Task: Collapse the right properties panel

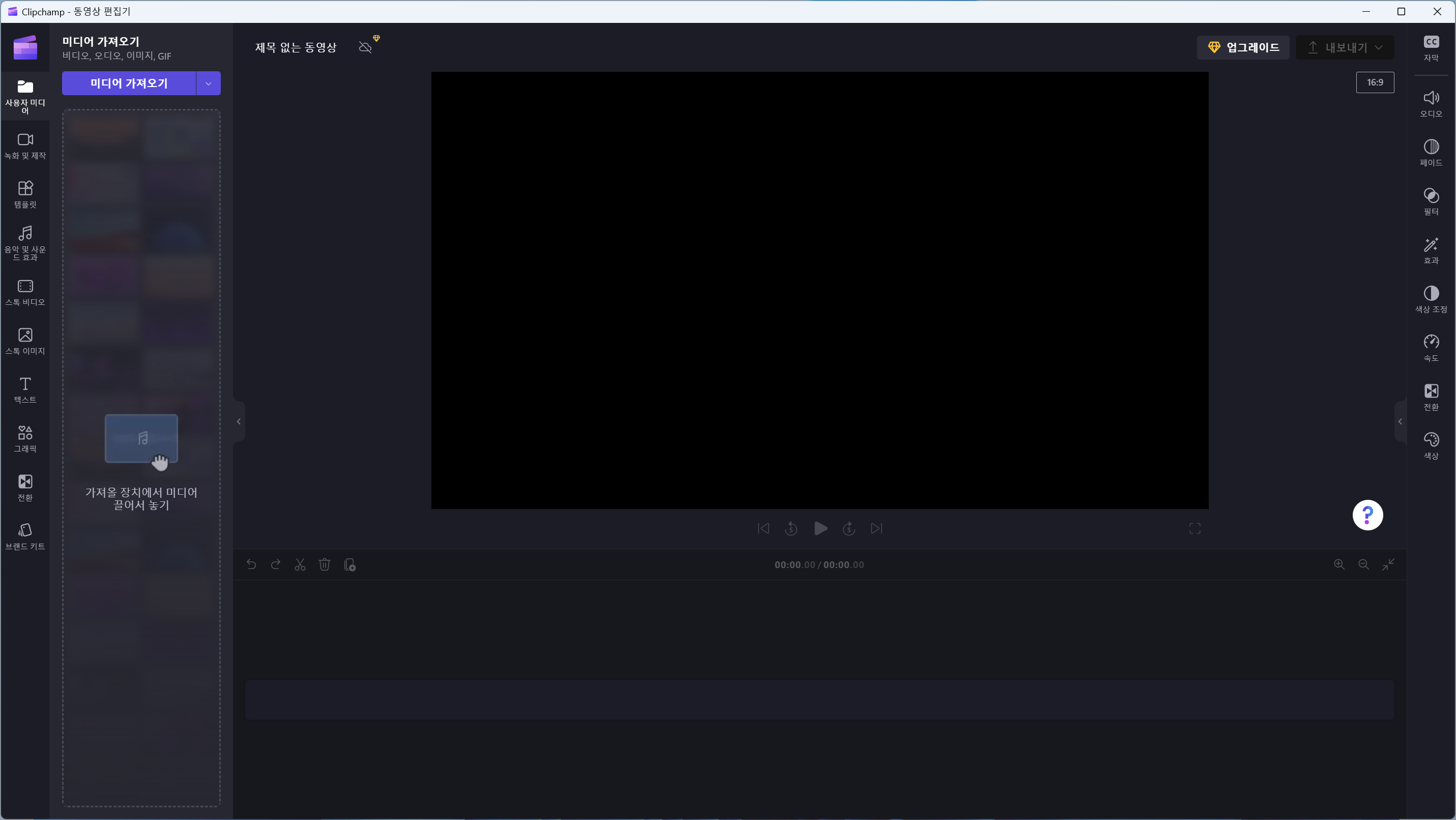Action: tap(1400, 421)
